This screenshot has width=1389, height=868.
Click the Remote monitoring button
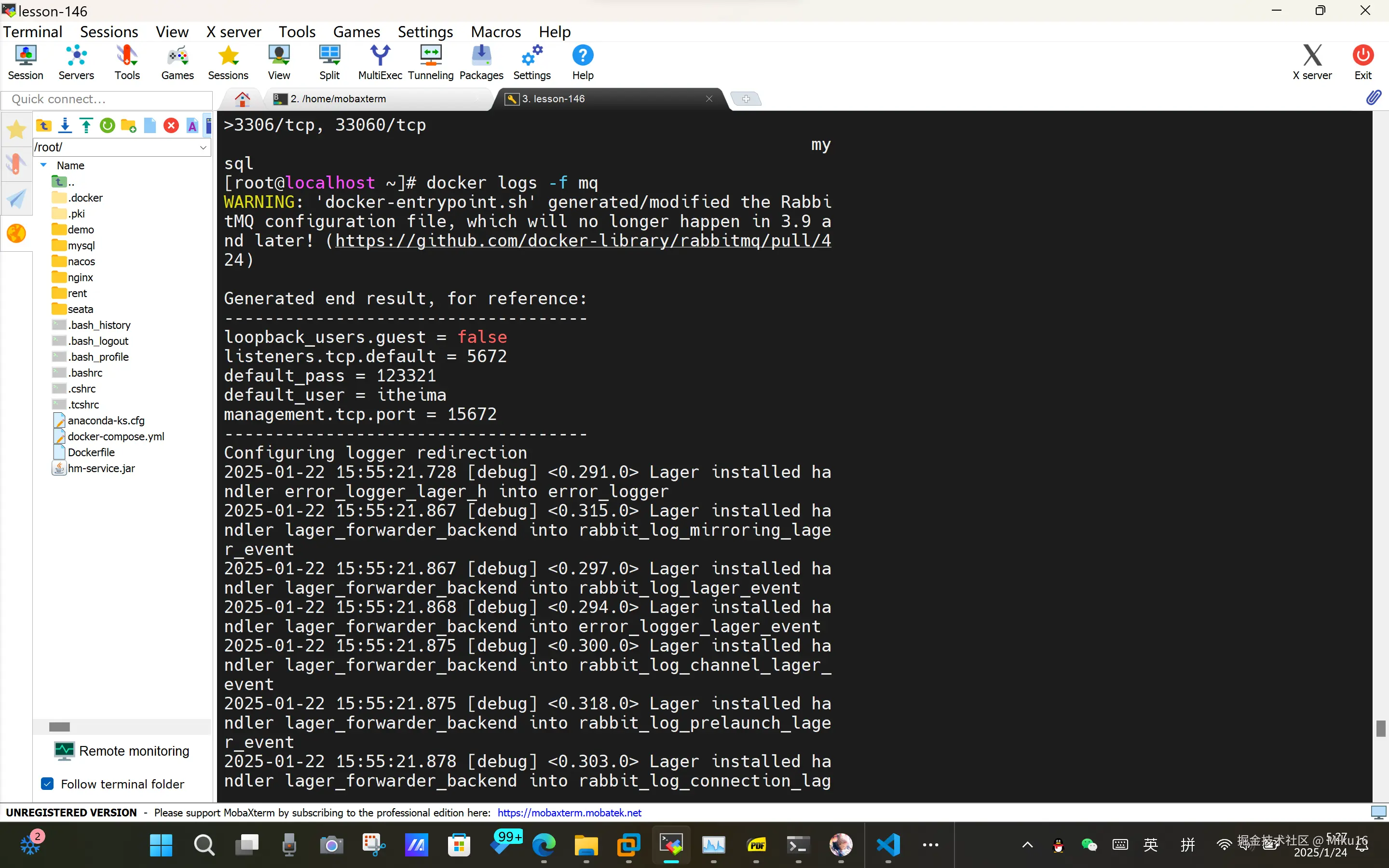122,751
